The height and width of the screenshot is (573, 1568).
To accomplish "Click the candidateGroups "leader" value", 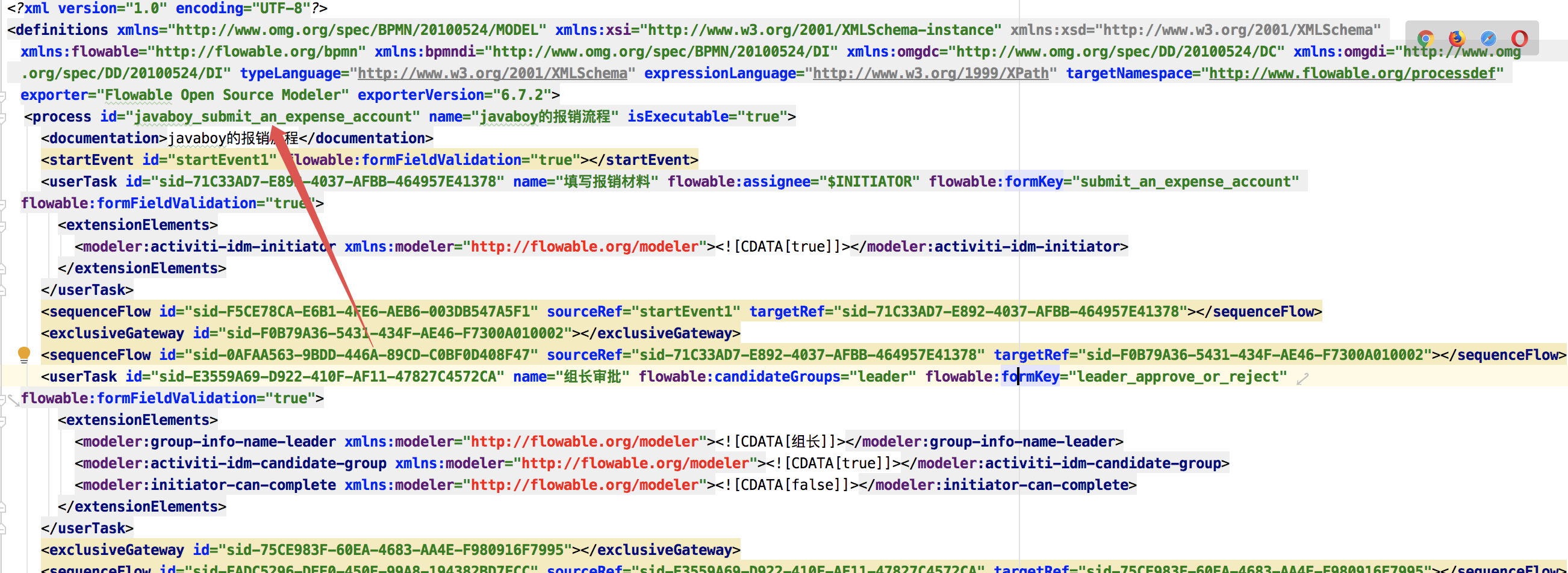I will (x=883, y=377).
